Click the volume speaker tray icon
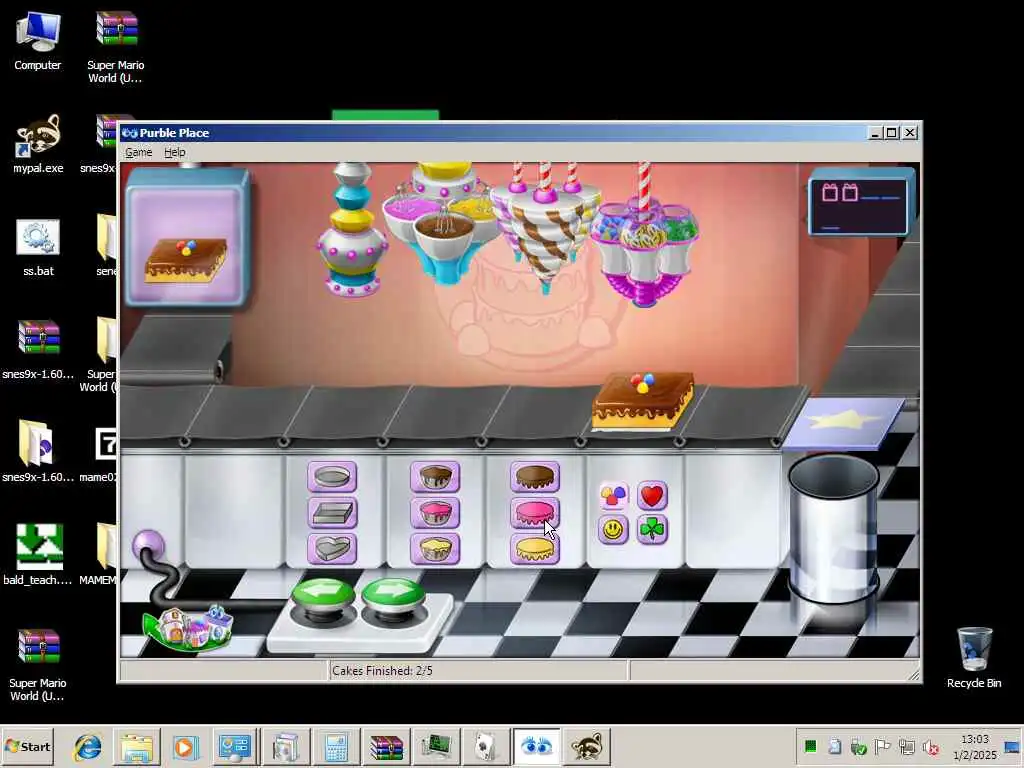Image resolution: width=1024 pixels, height=768 pixels. coord(931,746)
